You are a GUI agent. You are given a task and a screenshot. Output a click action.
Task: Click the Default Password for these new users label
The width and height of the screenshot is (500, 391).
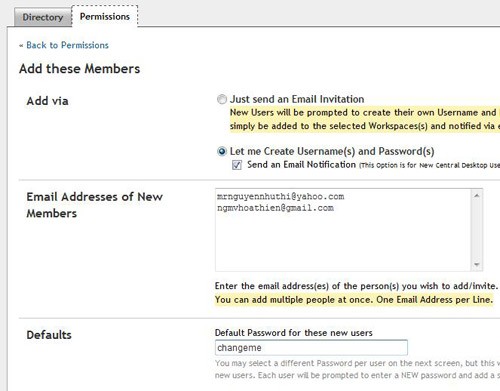(x=294, y=333)
